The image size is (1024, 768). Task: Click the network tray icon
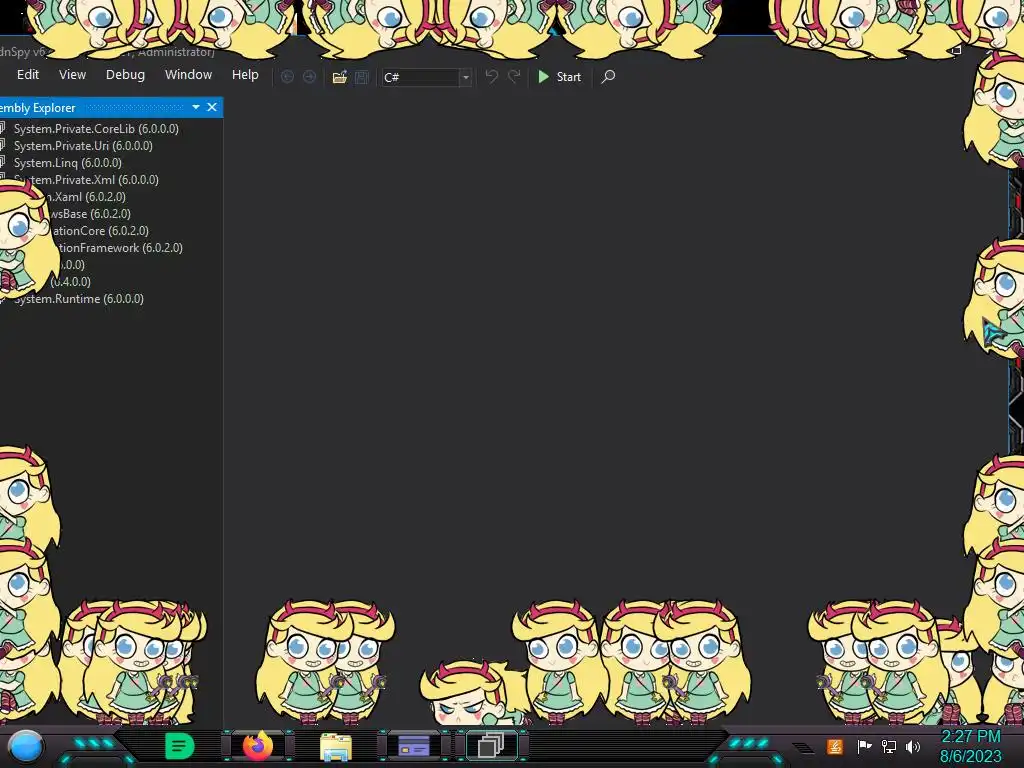pyautogui.click(x=889, y=746)
